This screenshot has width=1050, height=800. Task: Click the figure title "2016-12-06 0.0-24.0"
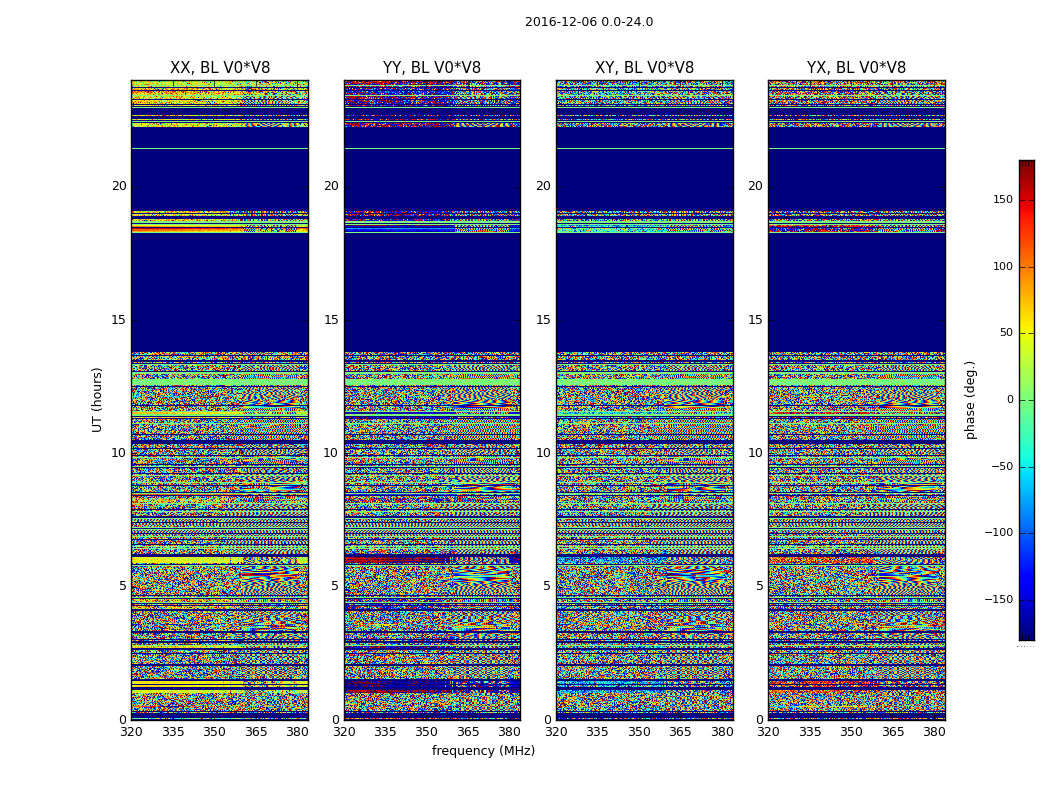pyautogui.click(x=588, y=22)
